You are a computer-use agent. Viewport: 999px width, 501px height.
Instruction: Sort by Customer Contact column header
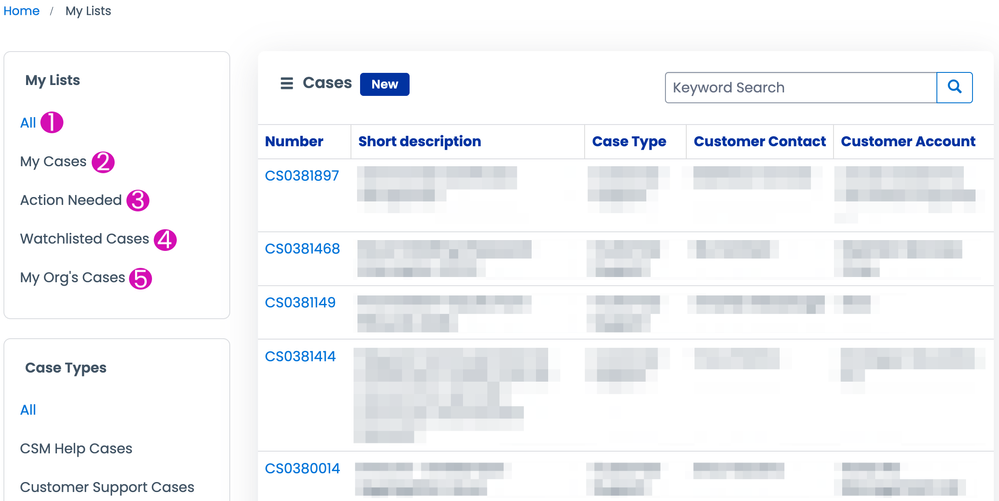tap(759, 142)
